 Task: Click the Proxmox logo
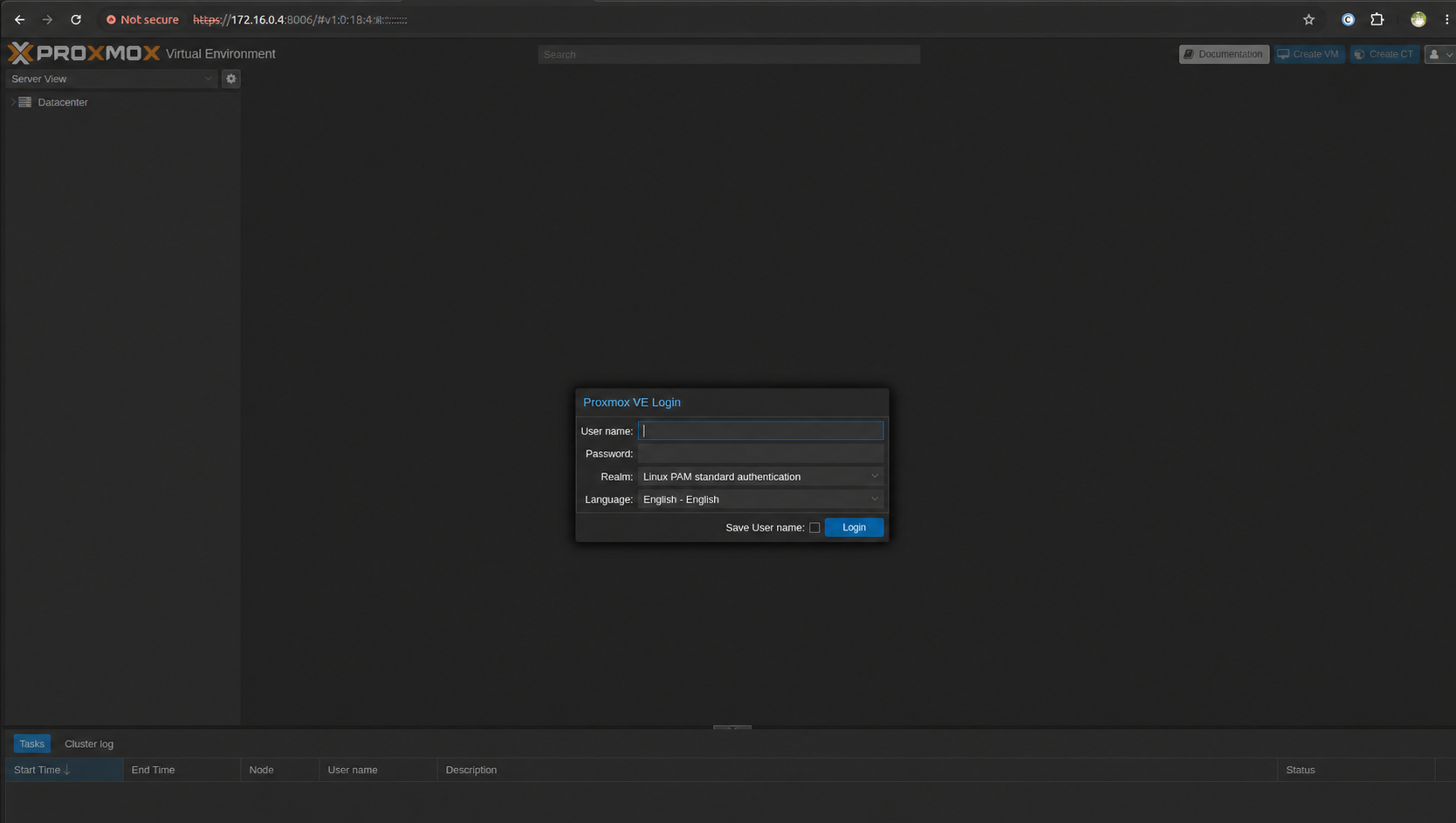click(x=84, y=53)
